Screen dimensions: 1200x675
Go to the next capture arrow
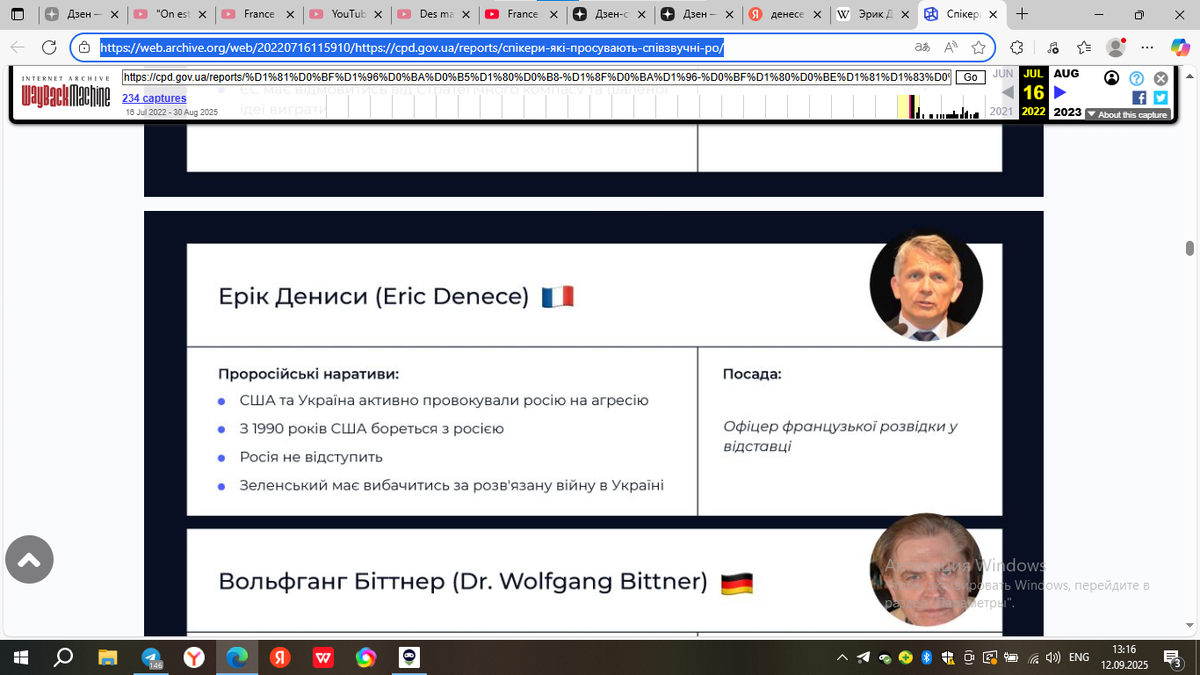(x=1060, y=93)
